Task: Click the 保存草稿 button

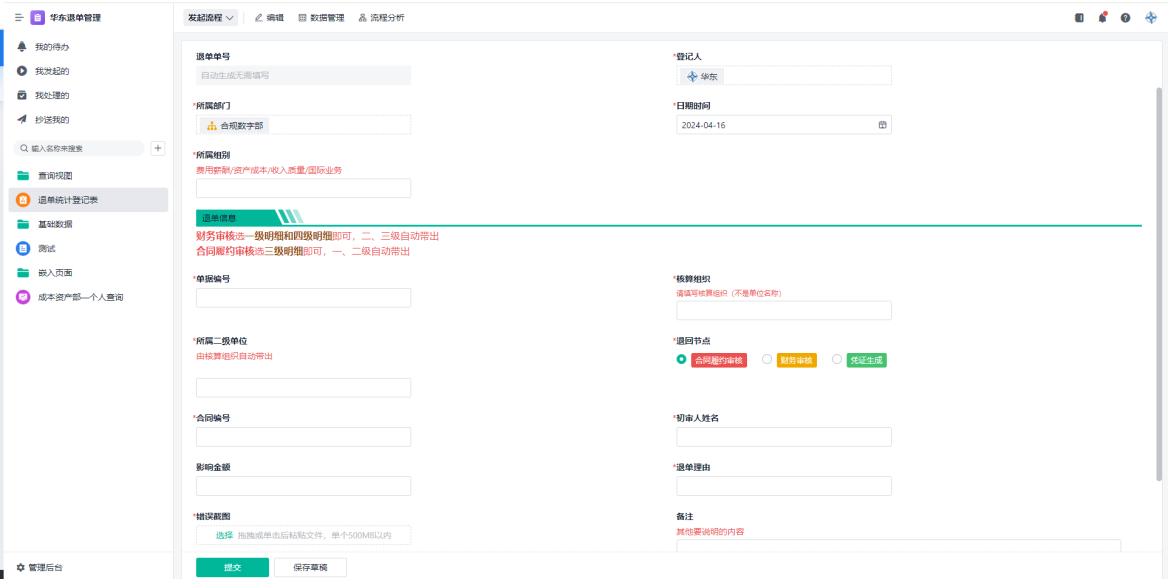Action: pyautogui.click(x=310, y=567)
